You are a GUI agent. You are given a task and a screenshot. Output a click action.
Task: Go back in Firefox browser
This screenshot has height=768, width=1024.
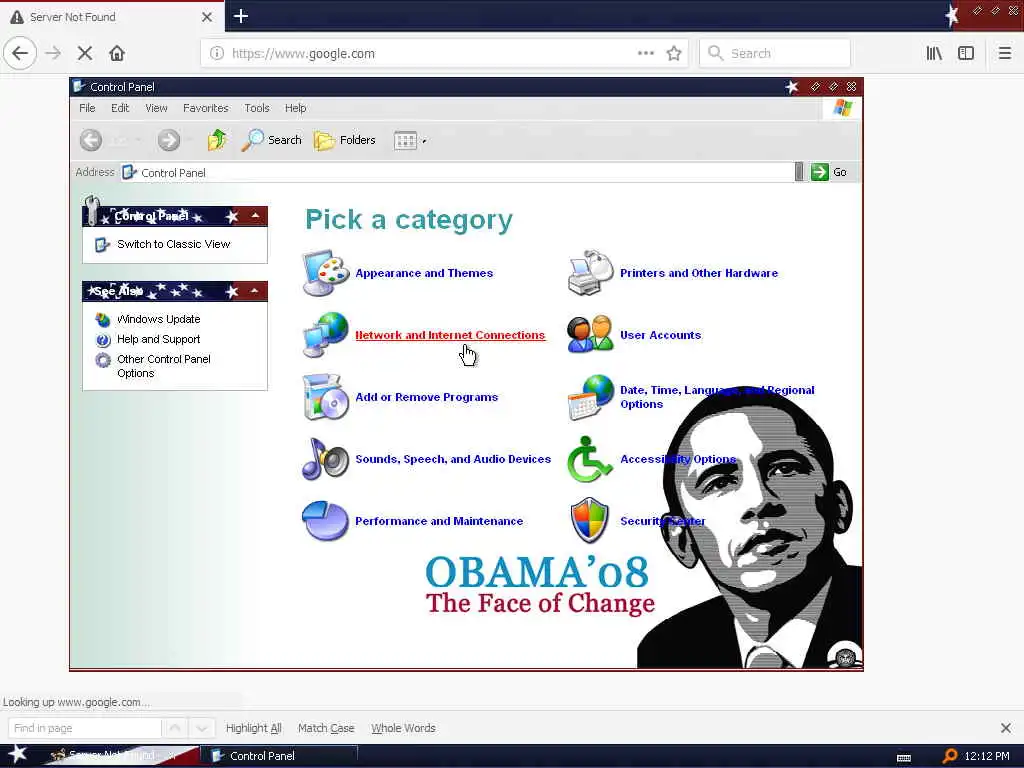click(20, 53)
